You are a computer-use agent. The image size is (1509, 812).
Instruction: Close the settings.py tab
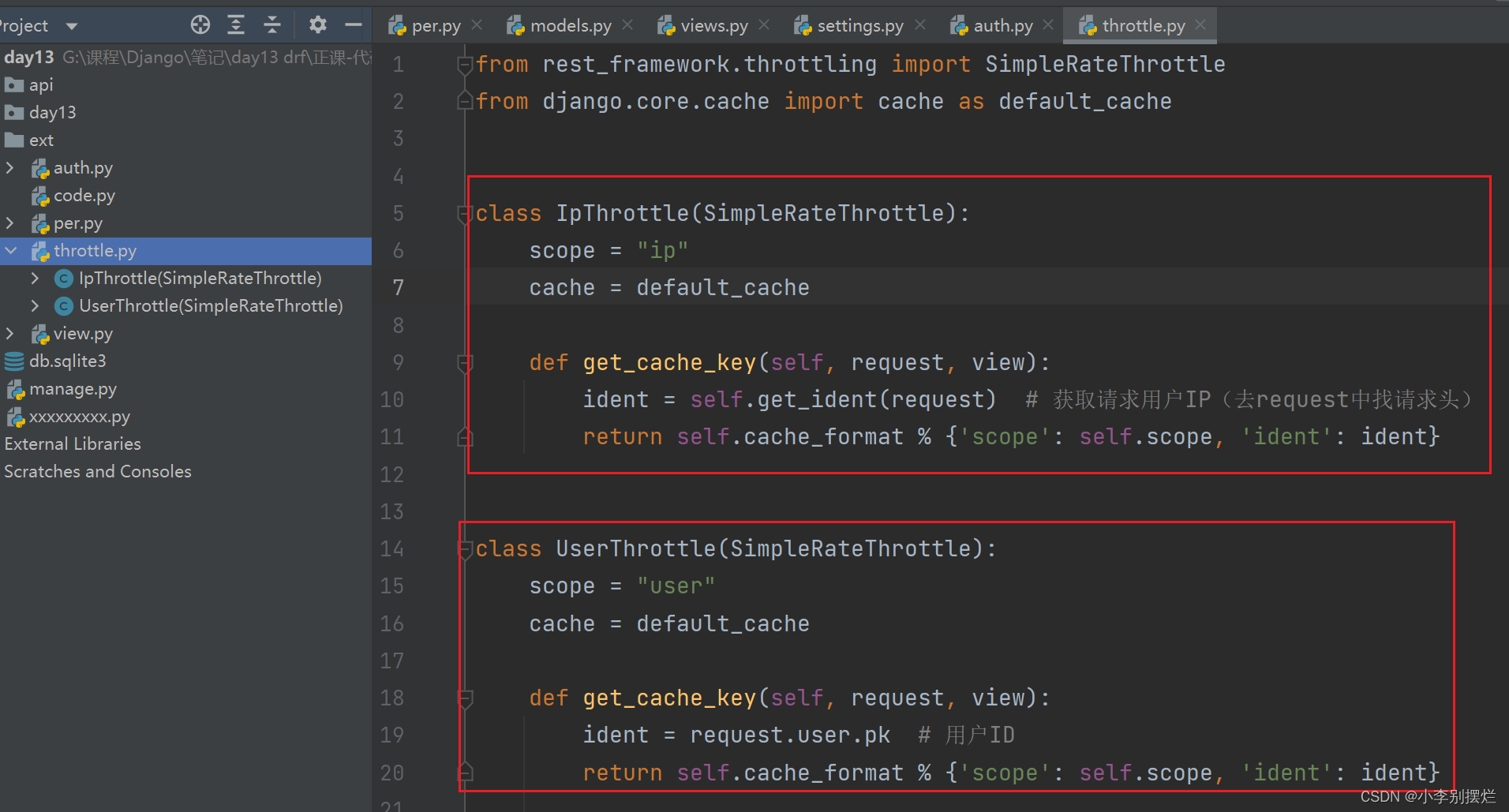pos(920,25)
